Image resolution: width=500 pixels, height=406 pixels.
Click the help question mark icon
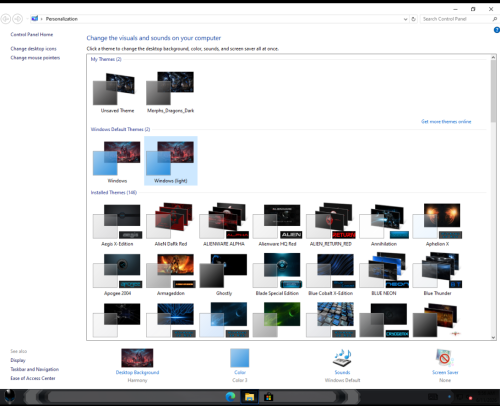[496, 30]
